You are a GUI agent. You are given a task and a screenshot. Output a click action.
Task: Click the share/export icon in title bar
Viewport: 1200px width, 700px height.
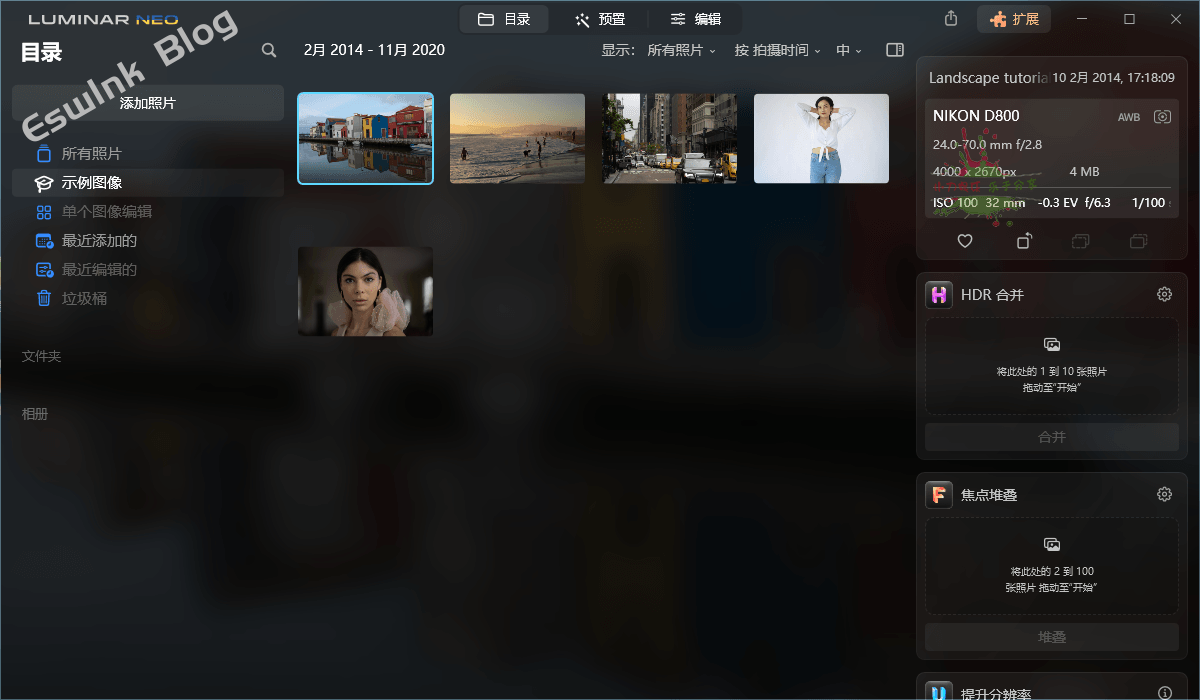(x=950, y=19)
